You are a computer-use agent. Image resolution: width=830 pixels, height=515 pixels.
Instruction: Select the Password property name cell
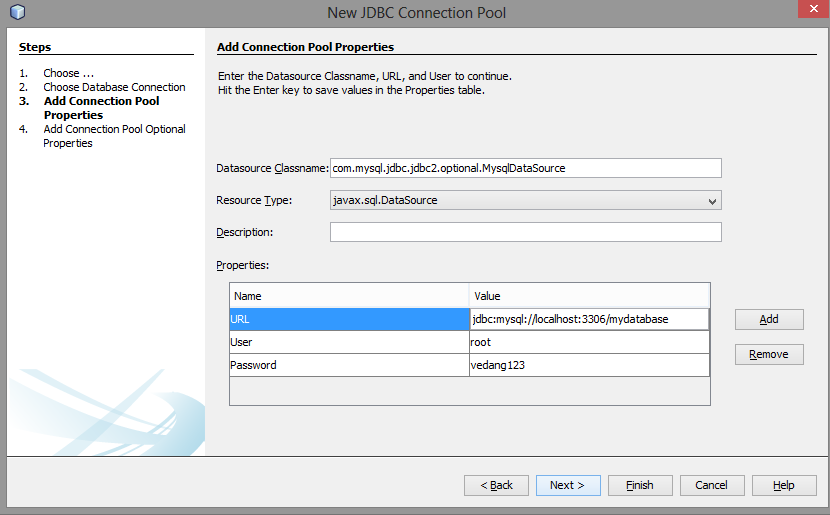348,366
